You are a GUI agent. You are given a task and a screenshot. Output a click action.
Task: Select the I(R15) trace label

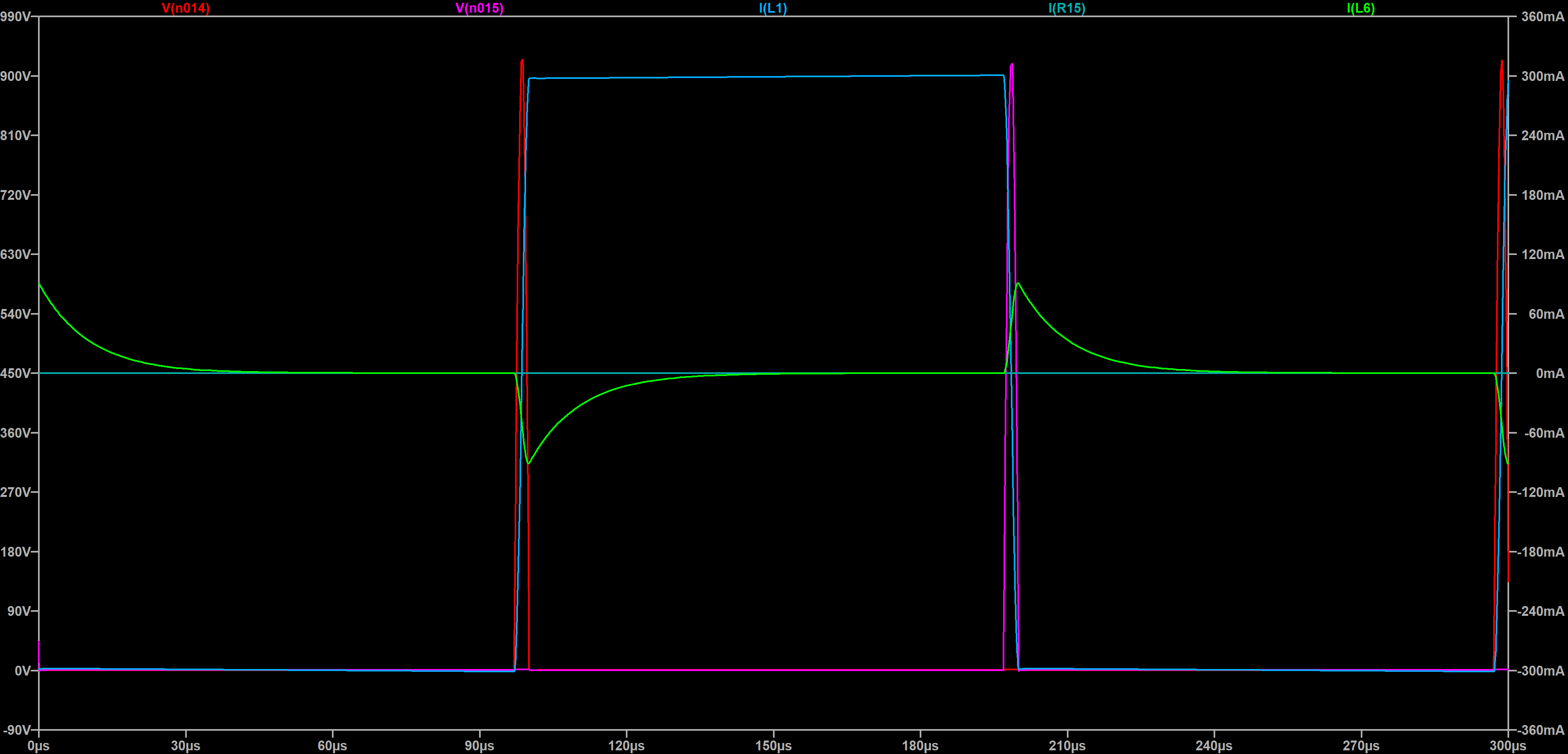pyautogui.click(x=1066, y=8)
